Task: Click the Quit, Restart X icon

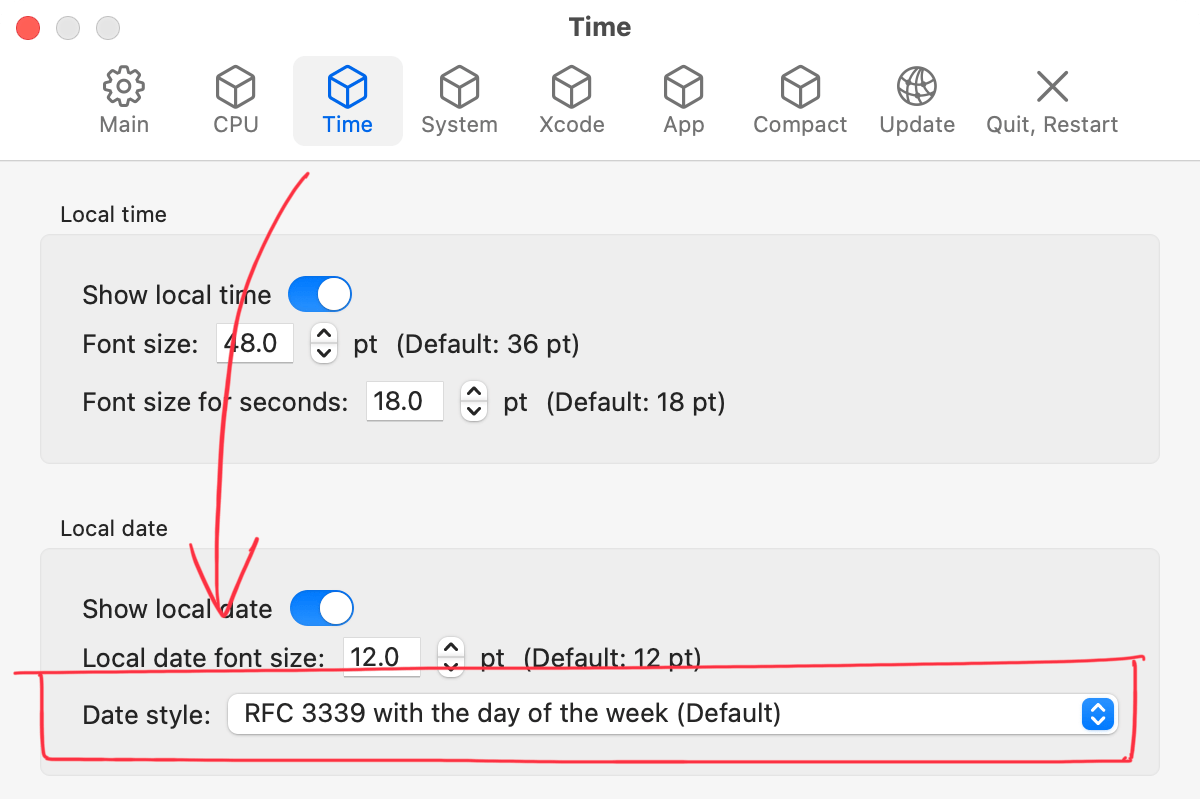Action: 1052,87
